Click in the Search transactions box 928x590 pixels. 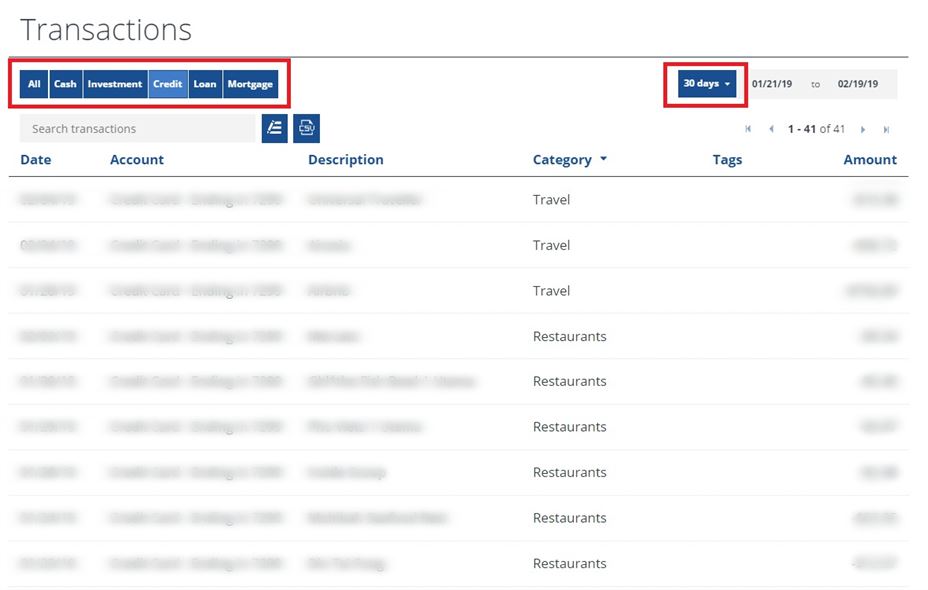tap(137, 128)
